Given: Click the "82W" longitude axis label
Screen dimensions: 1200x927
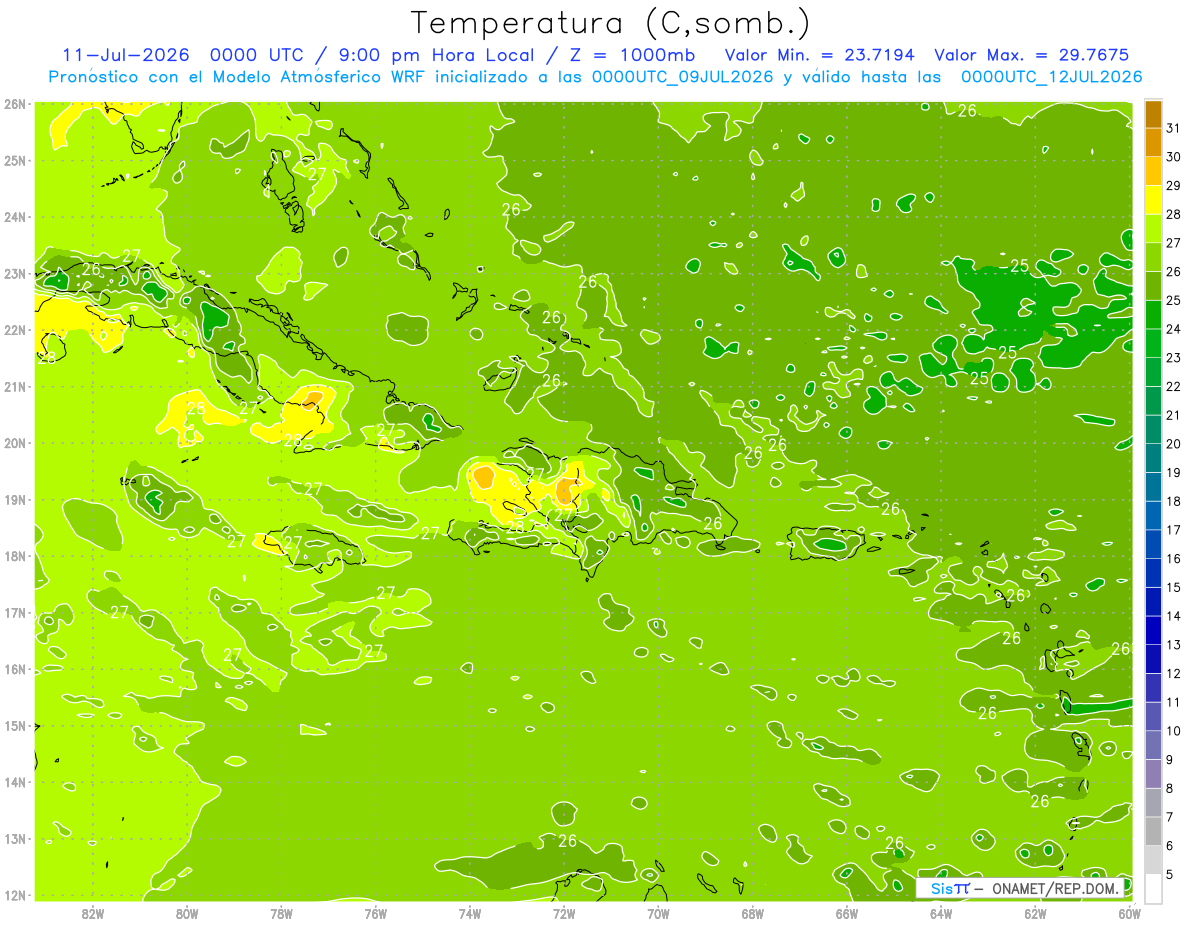Looking at the screenshot, I should coord(93,913).
